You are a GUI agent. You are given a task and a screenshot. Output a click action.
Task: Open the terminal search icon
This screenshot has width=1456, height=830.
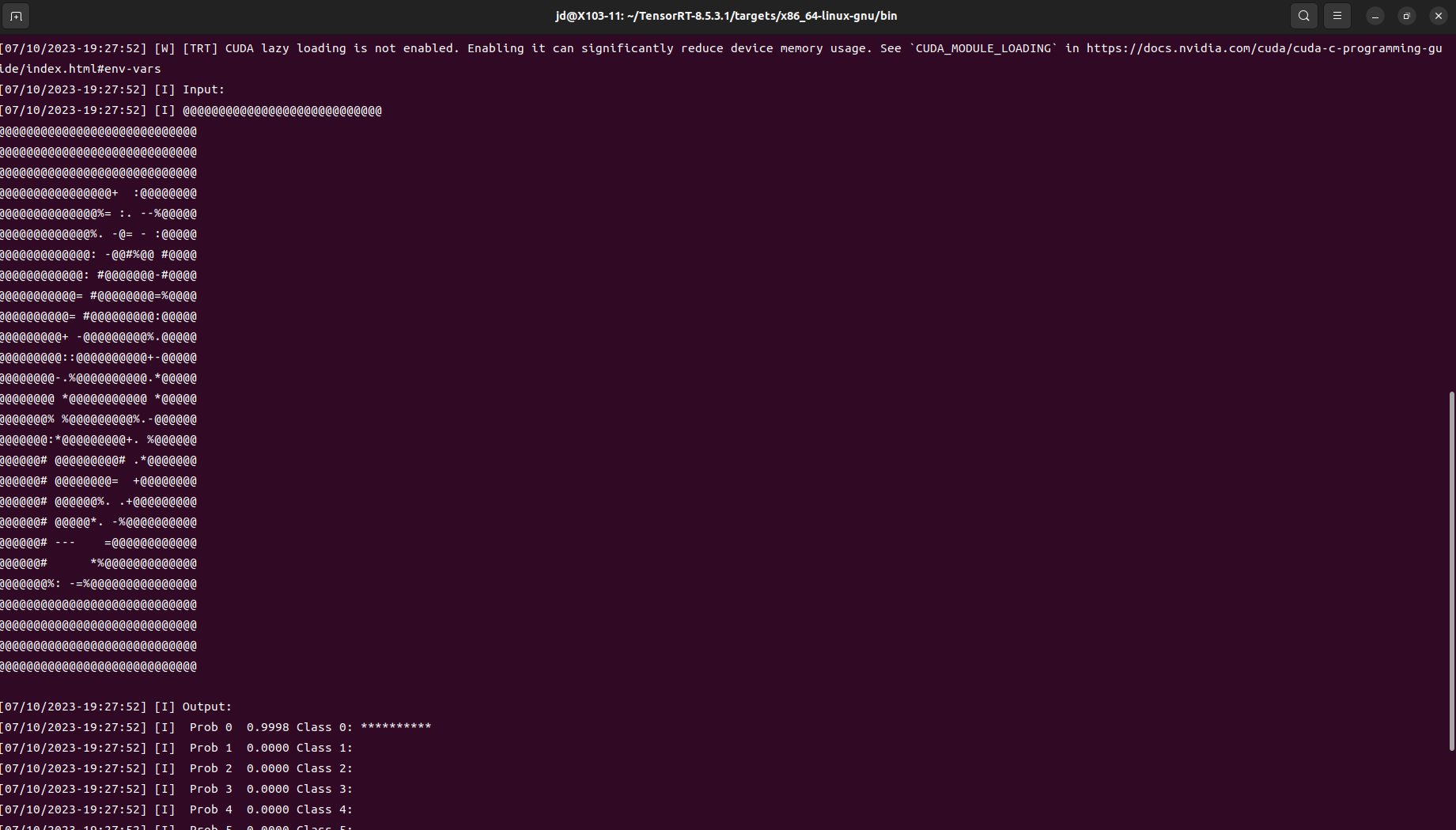coord(1304,16)
